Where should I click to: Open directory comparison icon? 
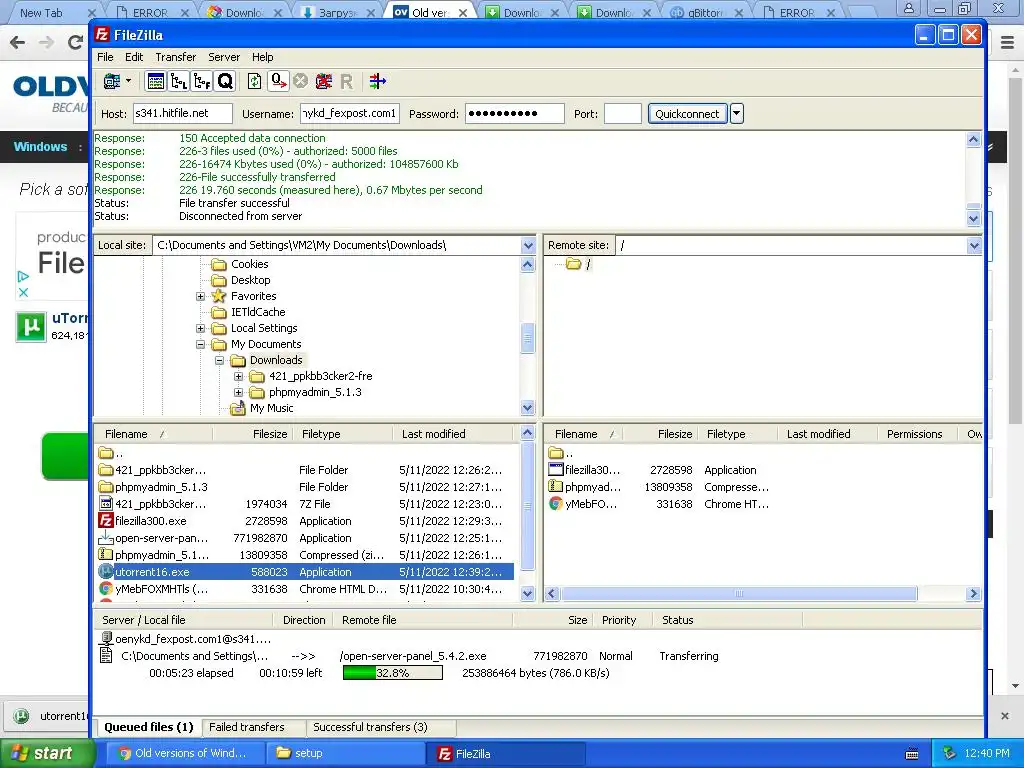377,81
